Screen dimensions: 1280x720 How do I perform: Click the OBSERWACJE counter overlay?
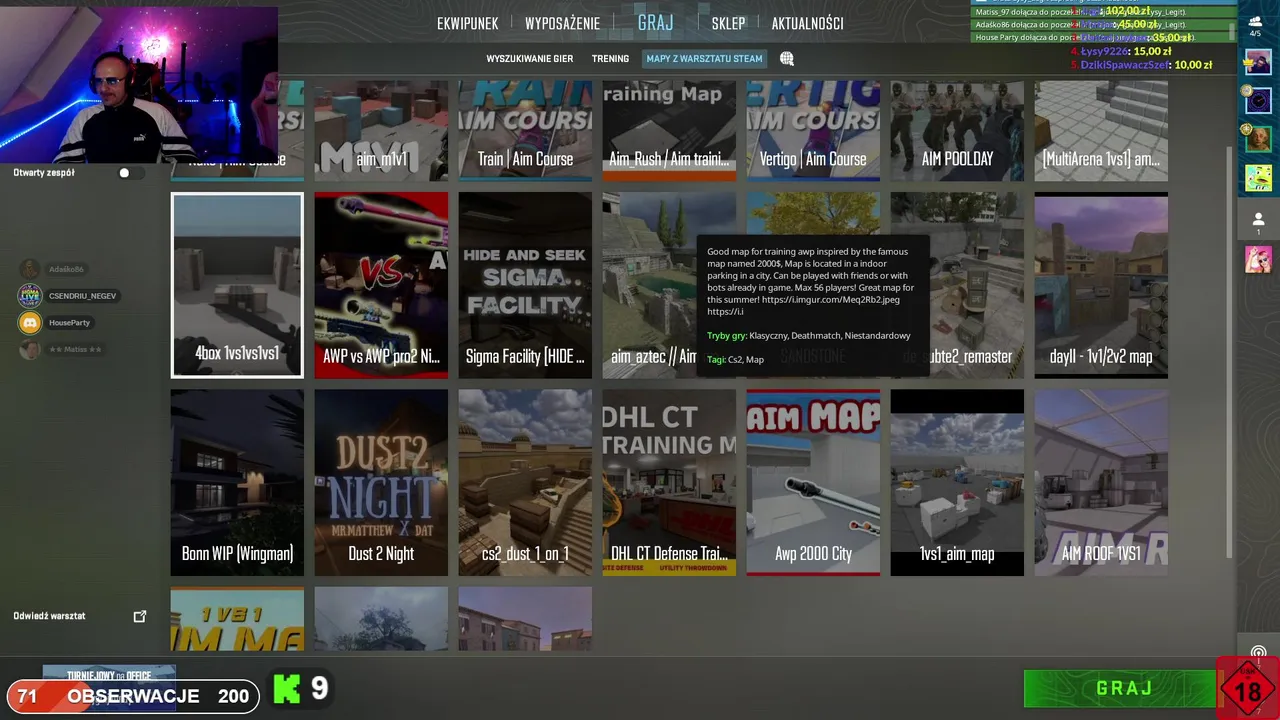[x=133, y=696]
